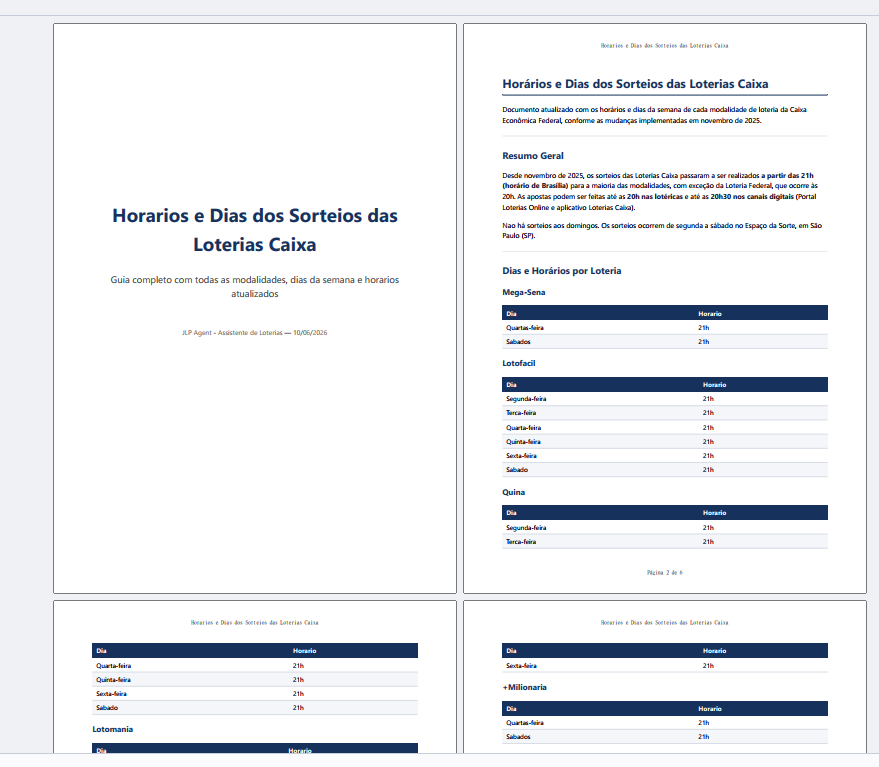Image resolution: width=879 pixels, height=767 pixels.
Task: Click the "21h" value in Lotofacil's Segunda-feira row
Action: tap(708, 399)
